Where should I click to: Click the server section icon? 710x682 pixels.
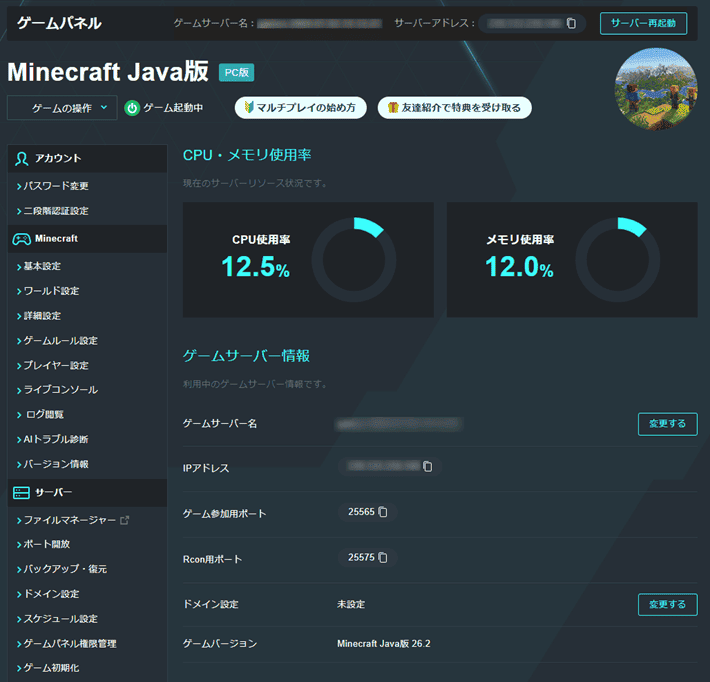(21, 492)
